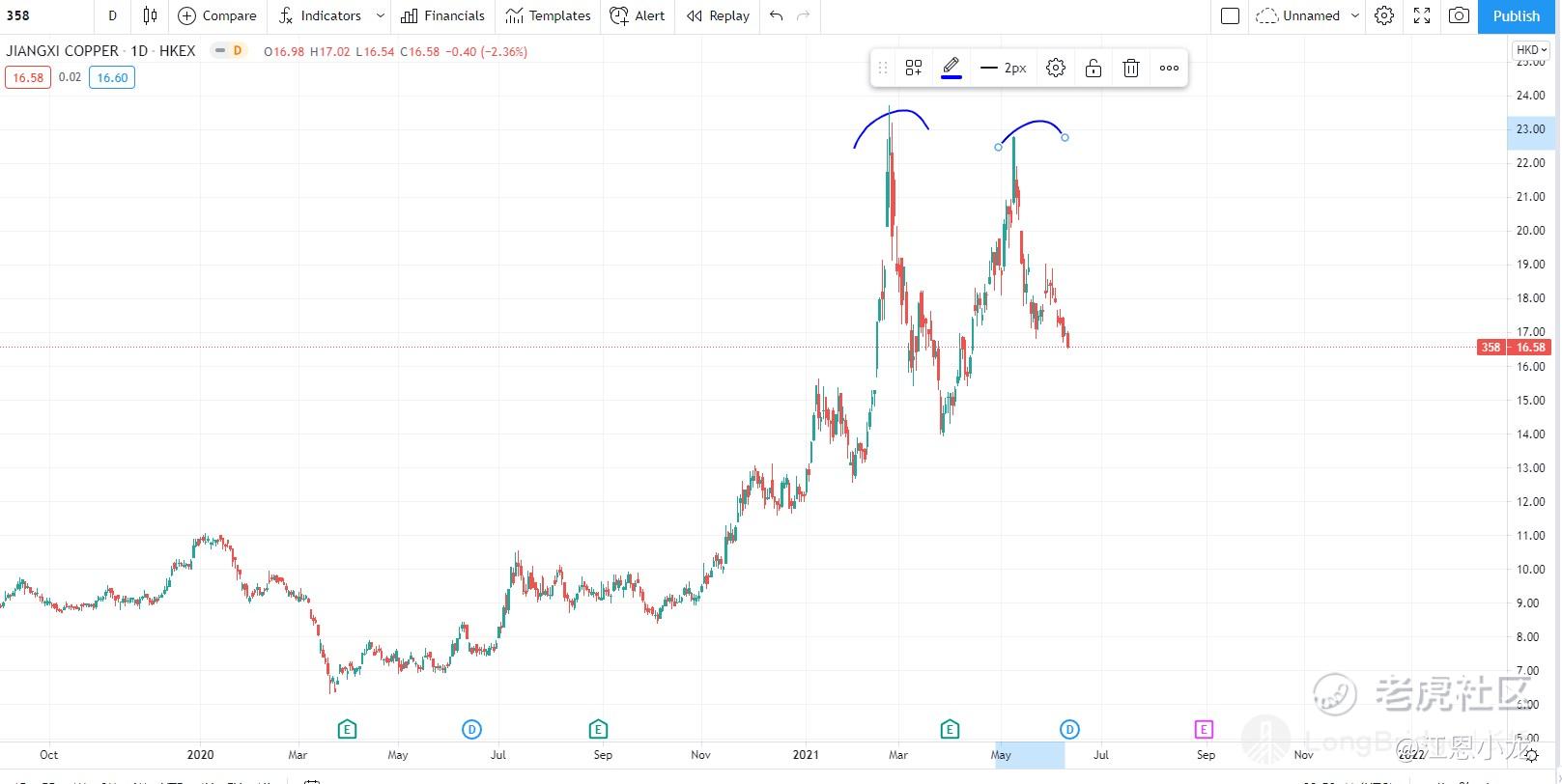Open the select layout button
Screen dimensions: 1562x784
(x=1230, y=15)
